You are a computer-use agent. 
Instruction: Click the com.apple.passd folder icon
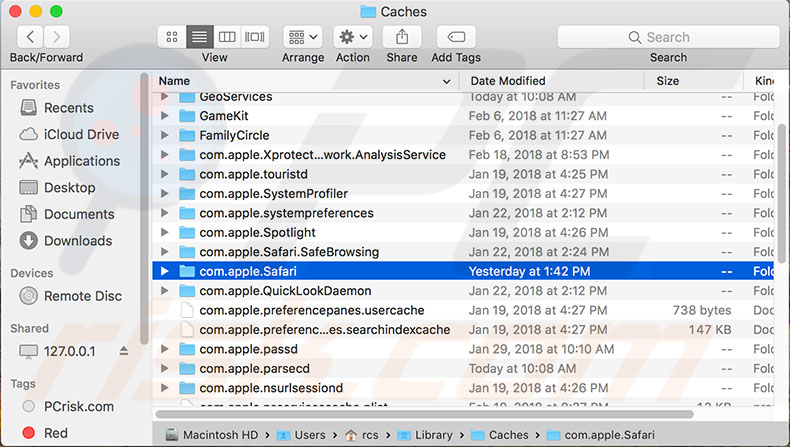click(x=187, y=349)
